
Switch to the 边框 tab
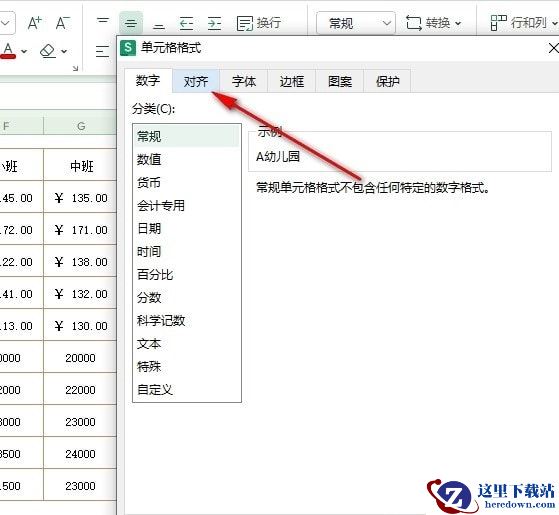coord(292,81)
